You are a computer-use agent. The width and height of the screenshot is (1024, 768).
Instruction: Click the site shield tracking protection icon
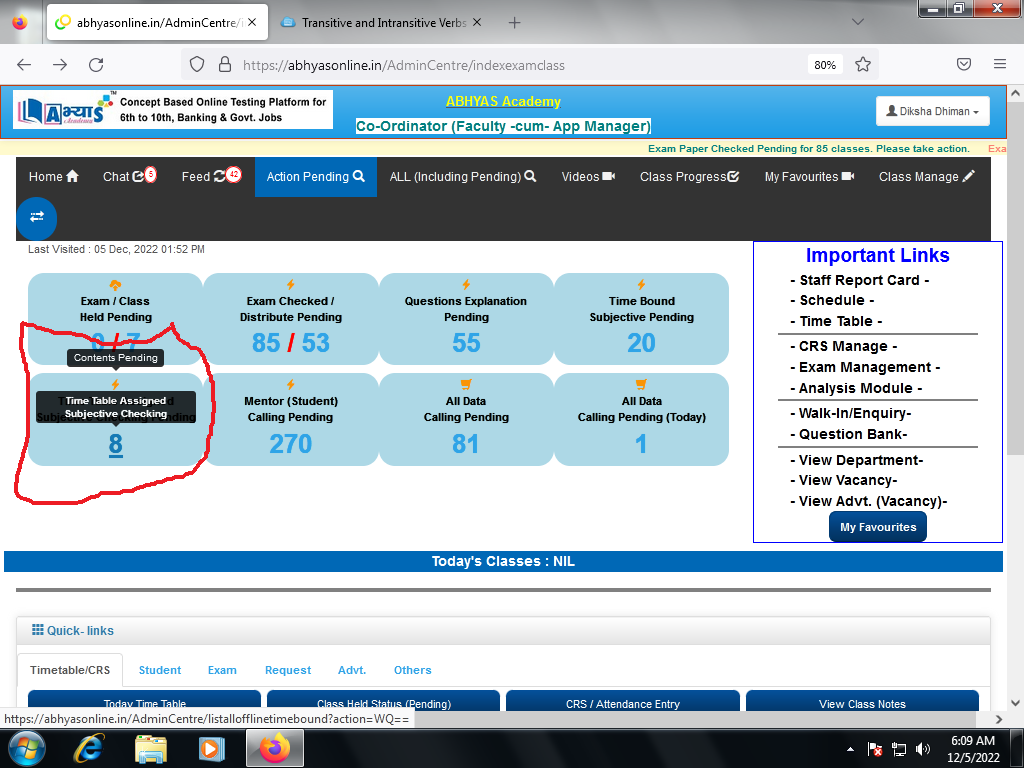pyautogui.click(x=197, y=65)
